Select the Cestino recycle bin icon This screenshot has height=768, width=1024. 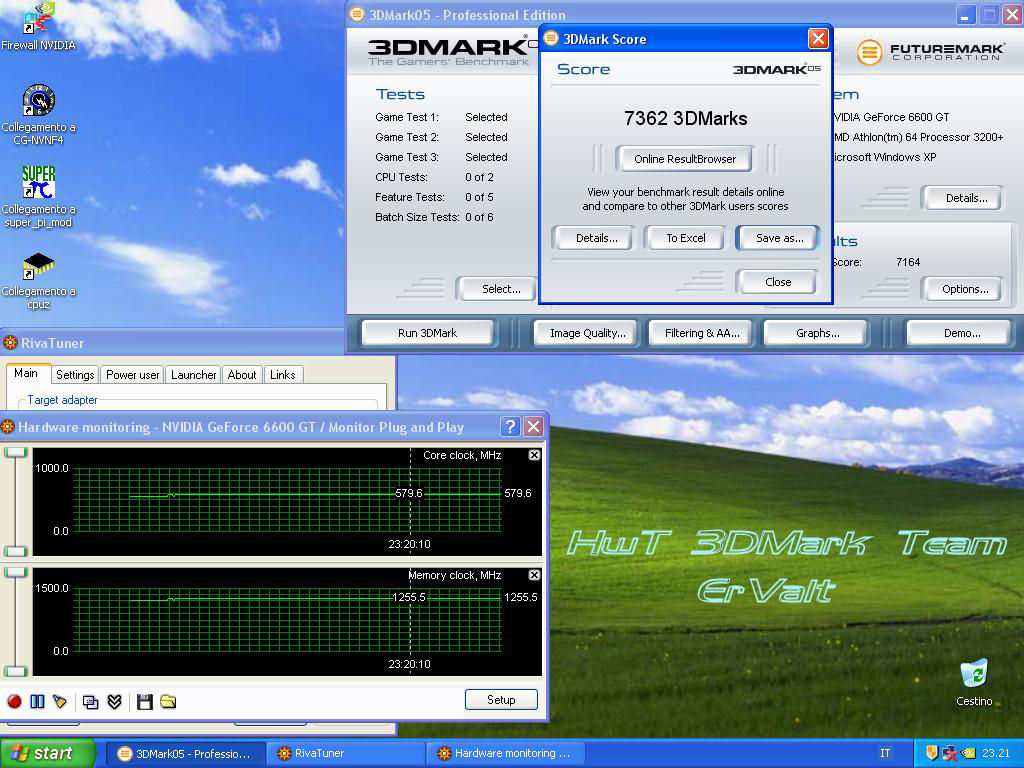(x=974, y=682)
